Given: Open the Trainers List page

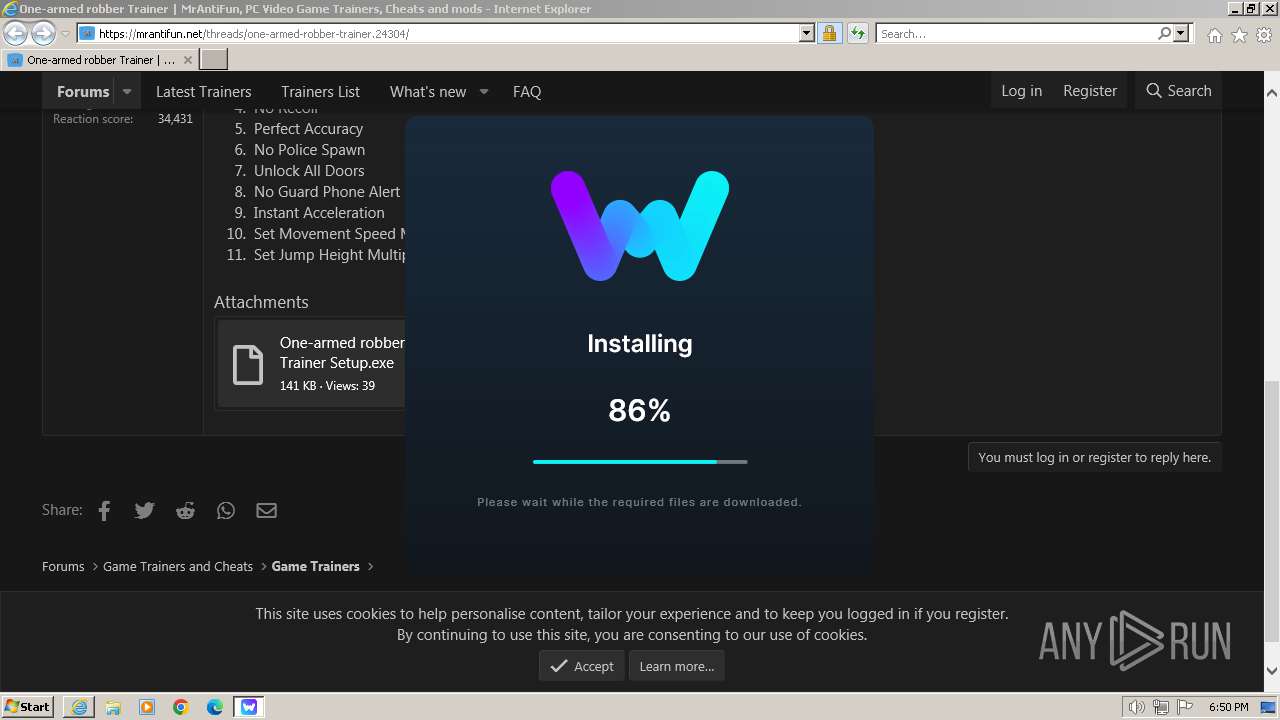Looking at the screenshot, I should pos(320,91).
